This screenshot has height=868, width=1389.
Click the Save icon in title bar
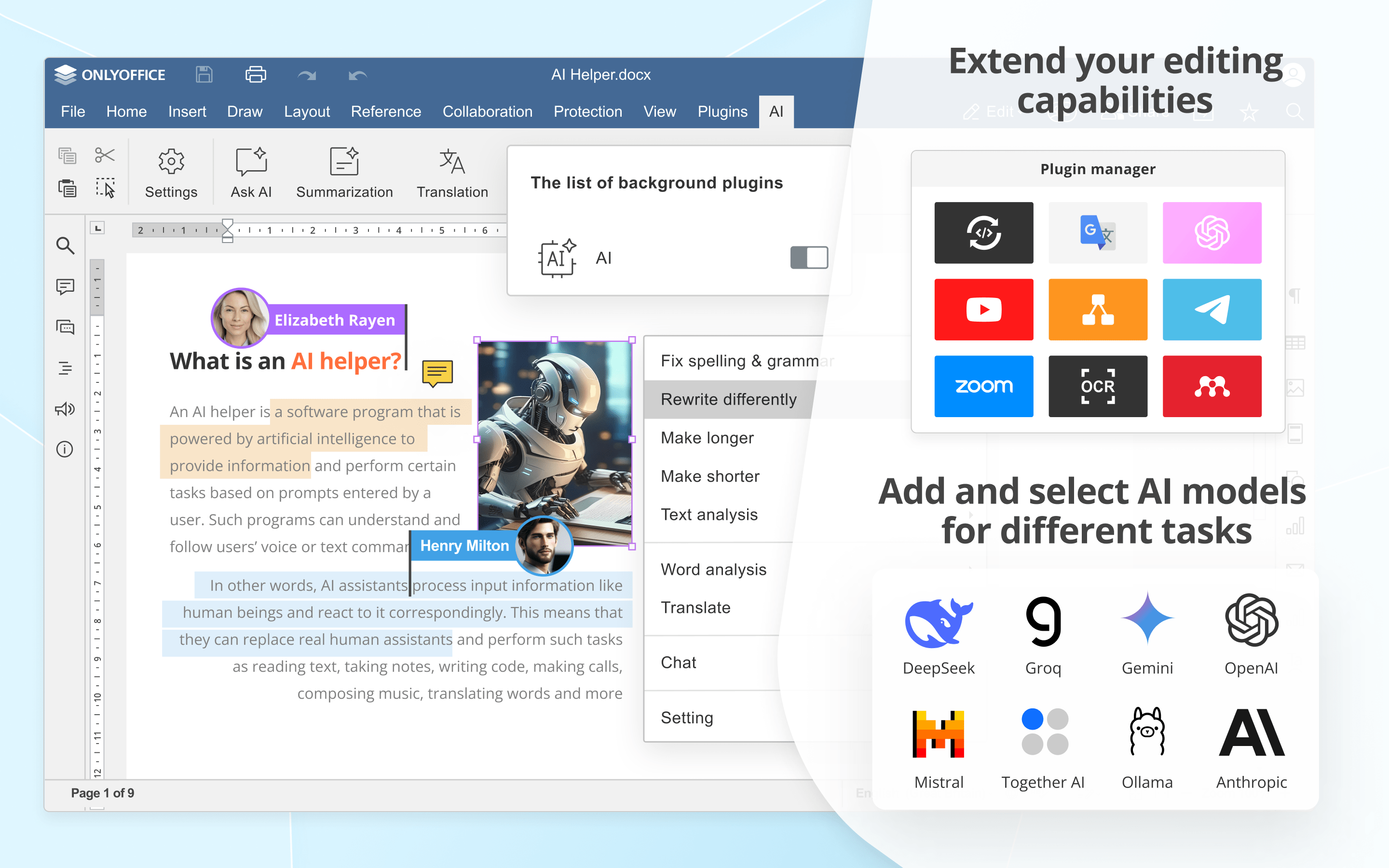(204, 75)
